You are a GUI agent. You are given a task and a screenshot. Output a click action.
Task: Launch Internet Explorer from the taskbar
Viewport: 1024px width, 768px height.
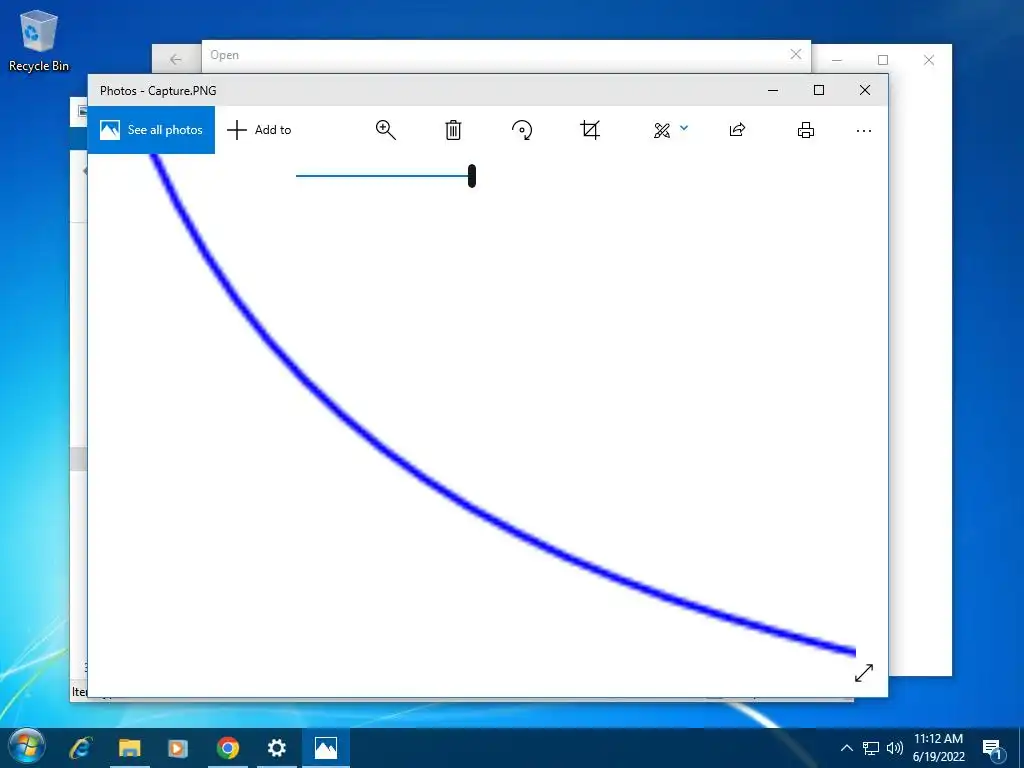click(x=81, y=748)
